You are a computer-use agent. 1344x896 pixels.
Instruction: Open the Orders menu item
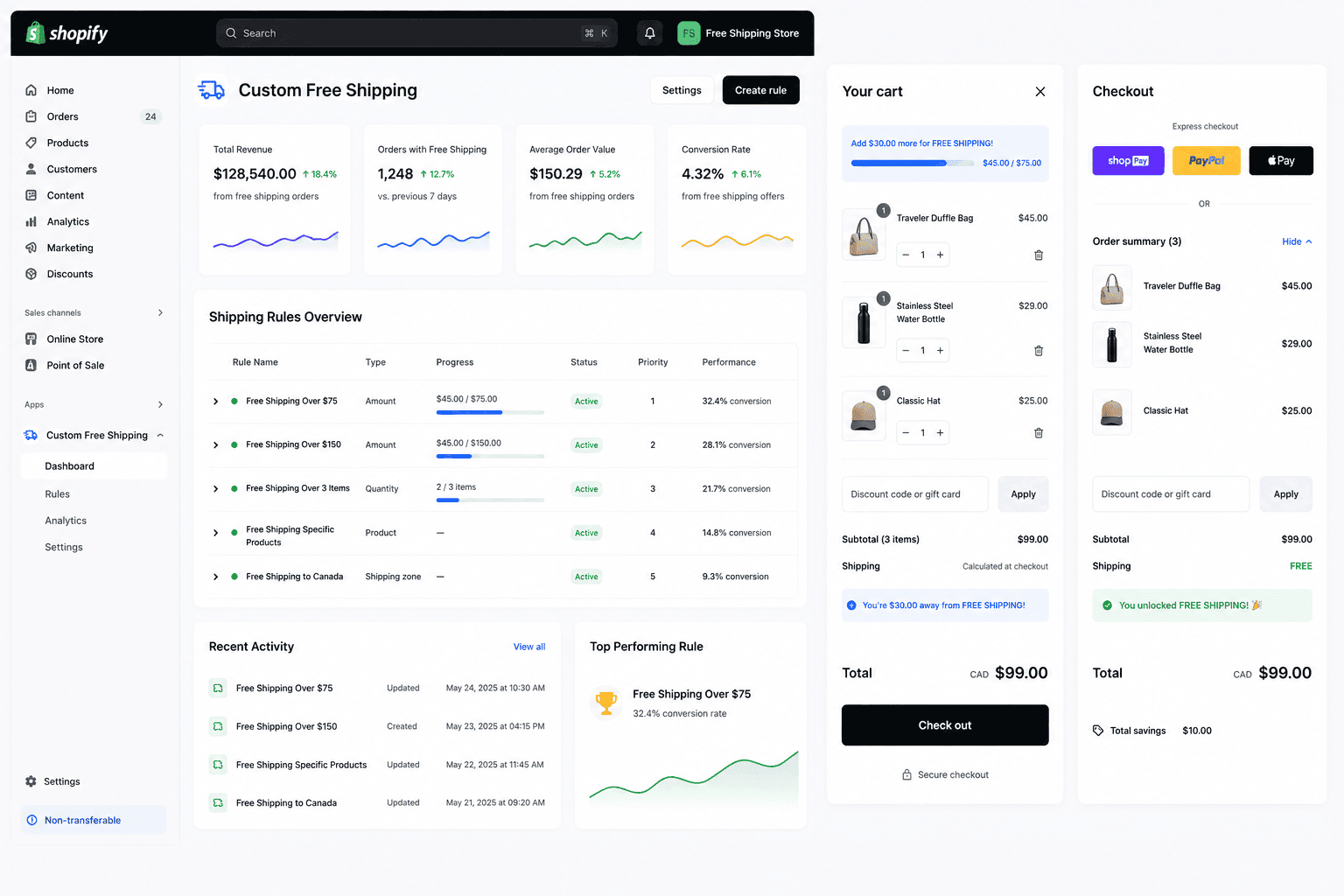click(93, 116)
